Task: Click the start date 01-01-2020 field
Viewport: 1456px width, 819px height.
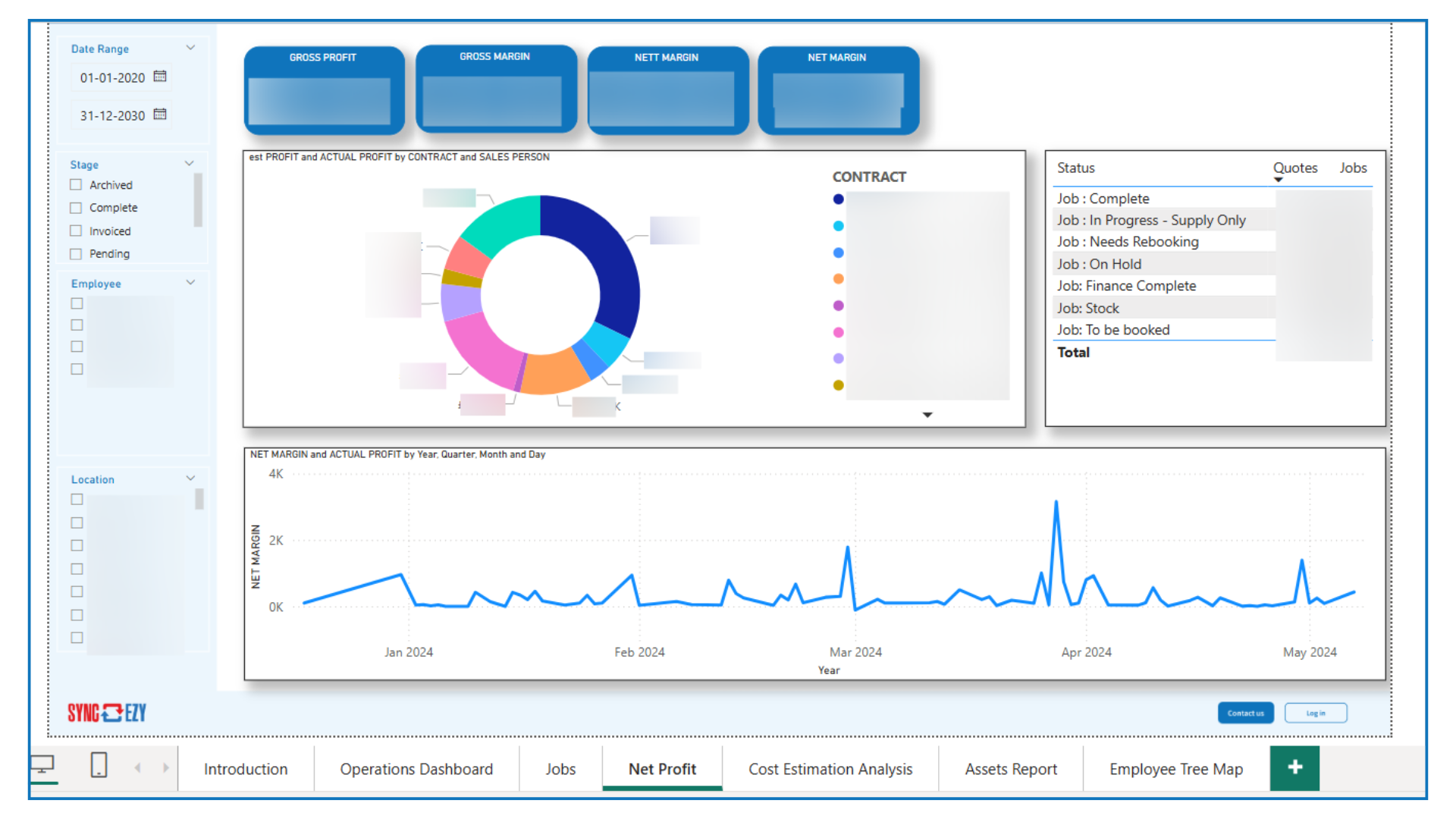Action: pyautogui.click(x=112, y=78)
